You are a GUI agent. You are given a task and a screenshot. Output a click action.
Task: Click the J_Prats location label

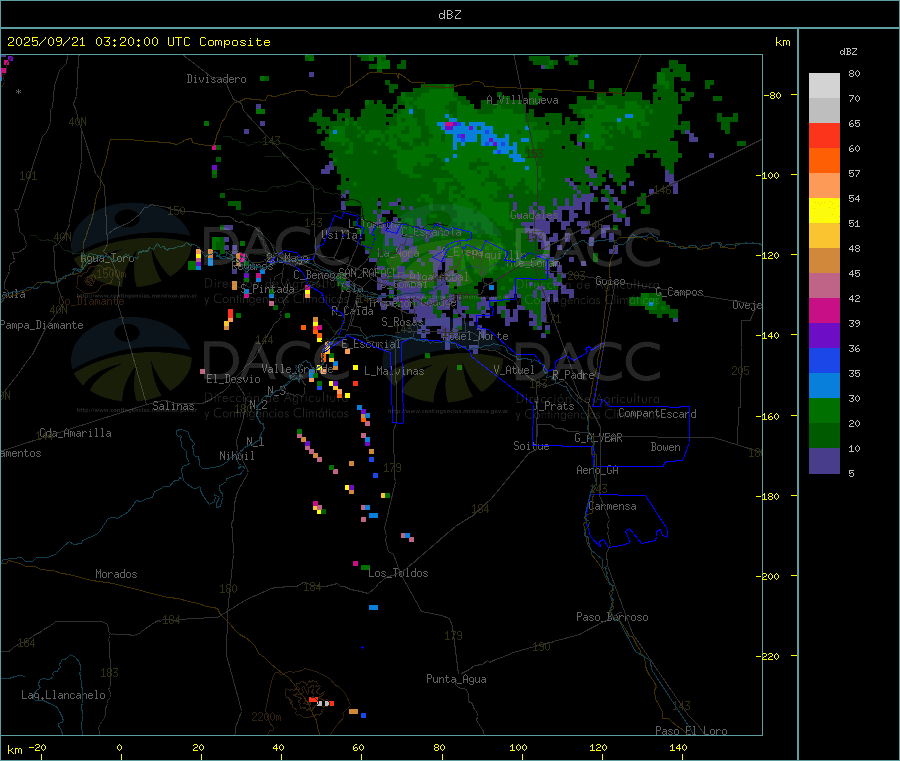pyautogui.click(x=554, y=406)
